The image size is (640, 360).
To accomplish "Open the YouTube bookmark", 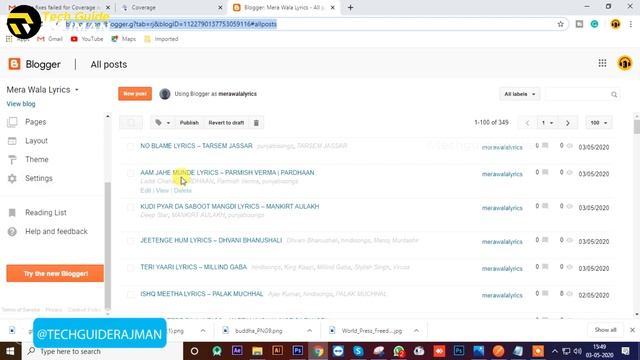I will (x=87, y=39).
